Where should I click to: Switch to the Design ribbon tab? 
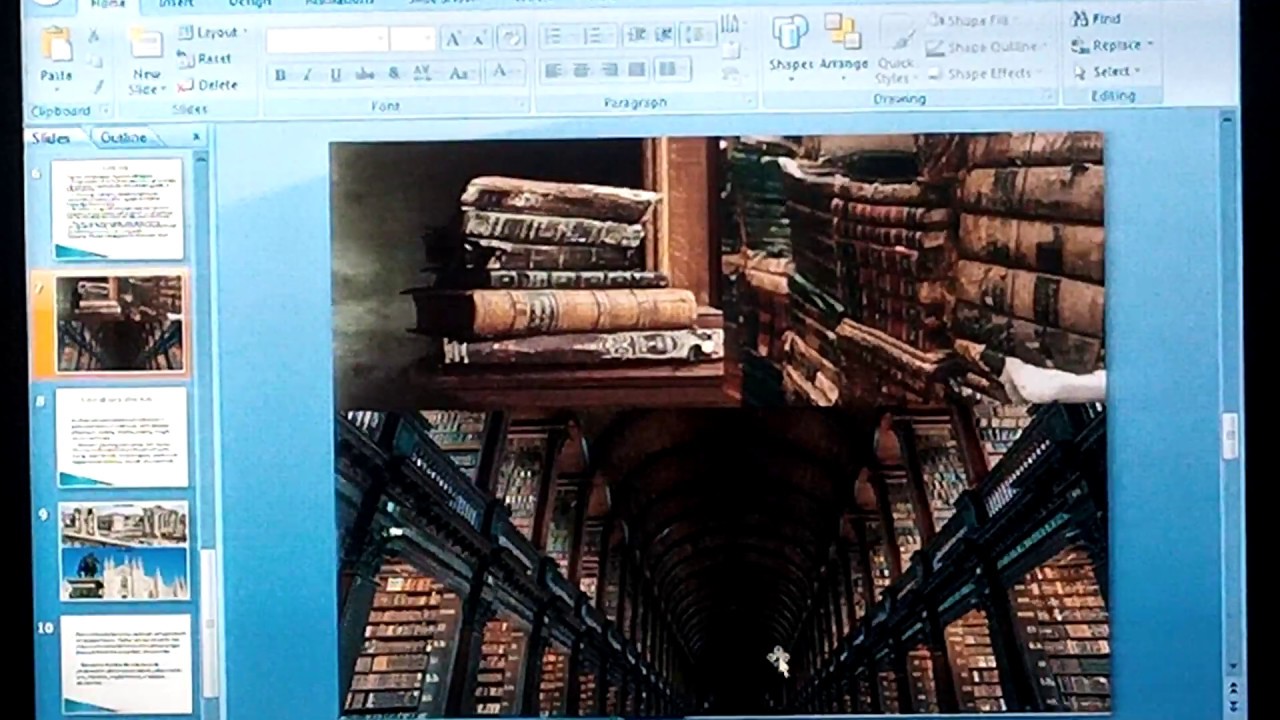[x=249, y=5]
